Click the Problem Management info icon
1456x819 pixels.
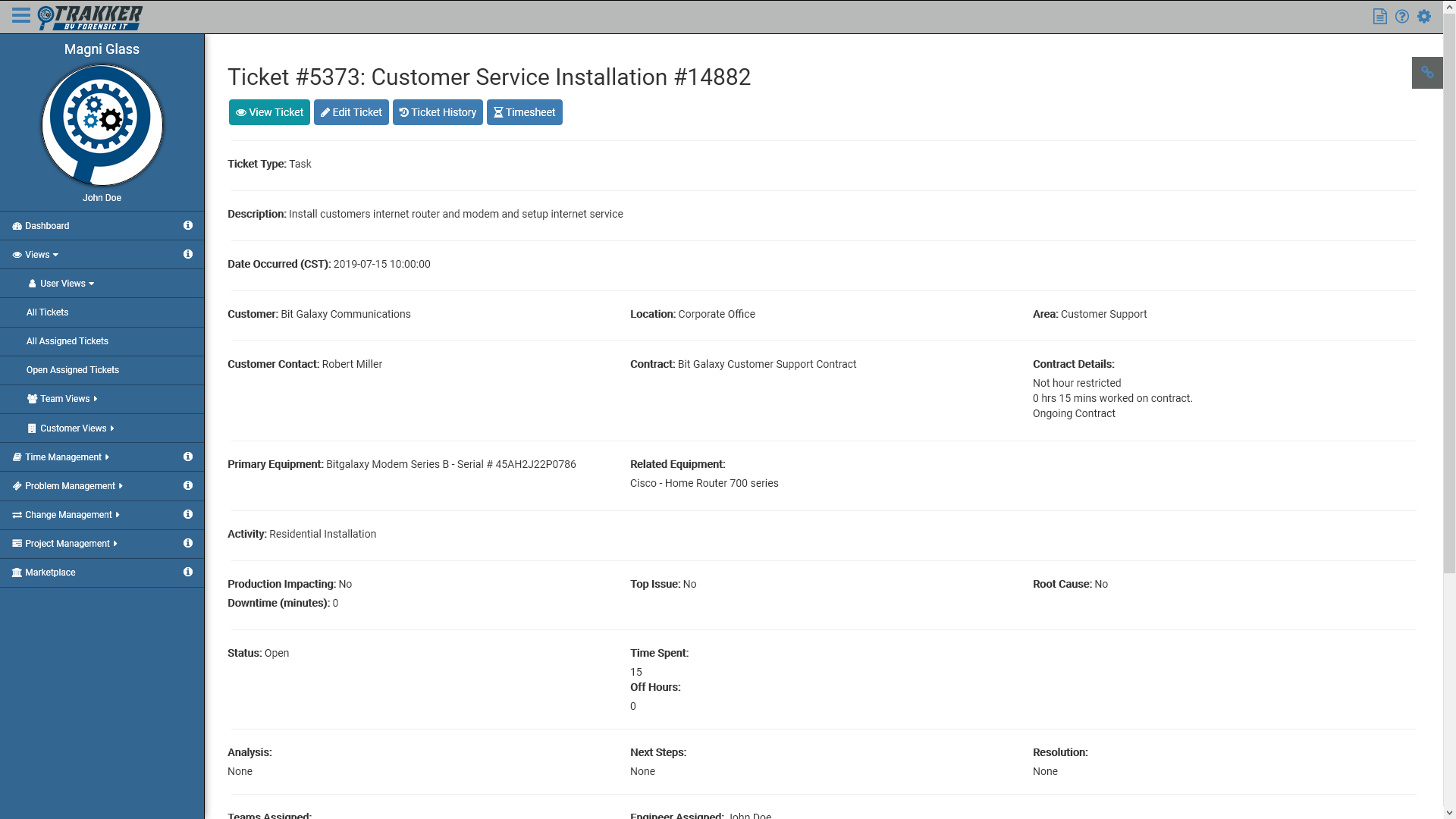187,486
